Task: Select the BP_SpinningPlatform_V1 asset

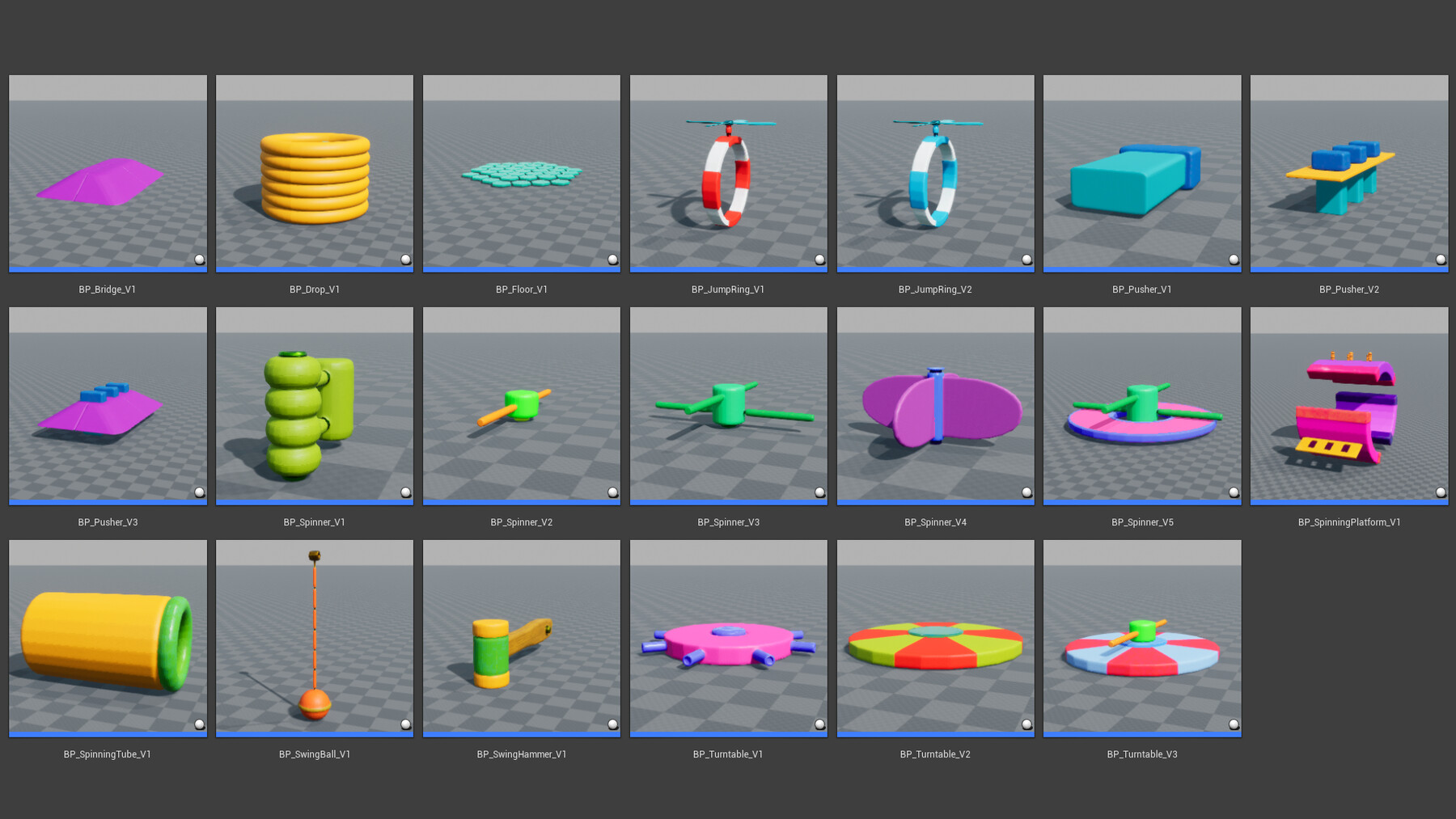Action: tap(1349, 404)
